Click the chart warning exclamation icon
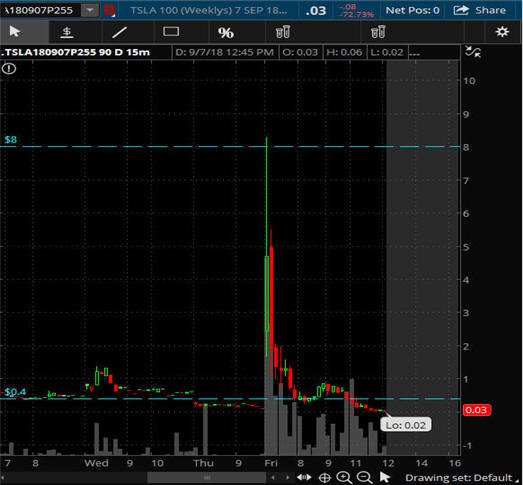The height and width of the screenshot is (485, 523). pyautogui.click(x=9, y=69)
